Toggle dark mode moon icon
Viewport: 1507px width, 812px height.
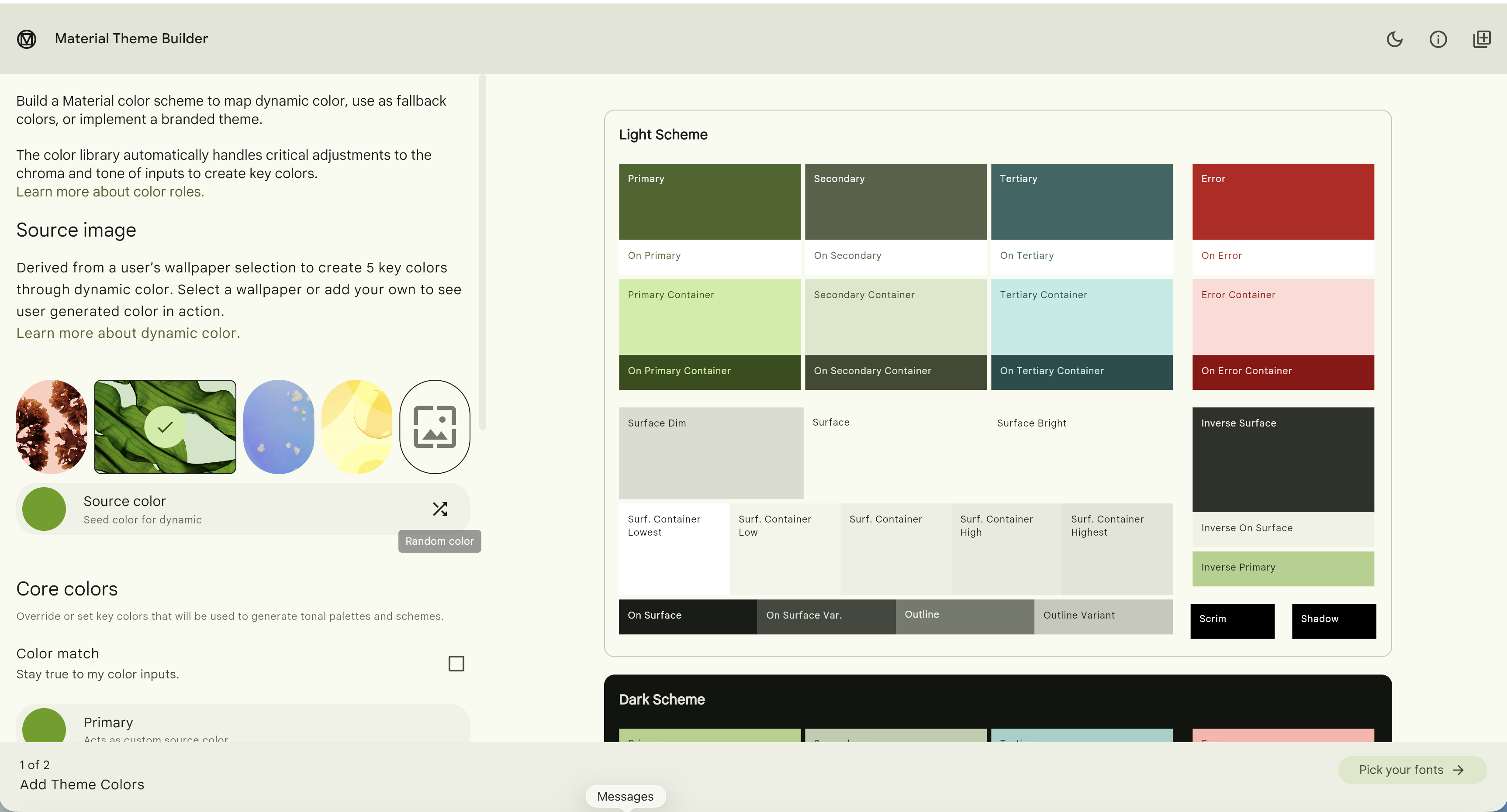click(x=1395, y=39)
